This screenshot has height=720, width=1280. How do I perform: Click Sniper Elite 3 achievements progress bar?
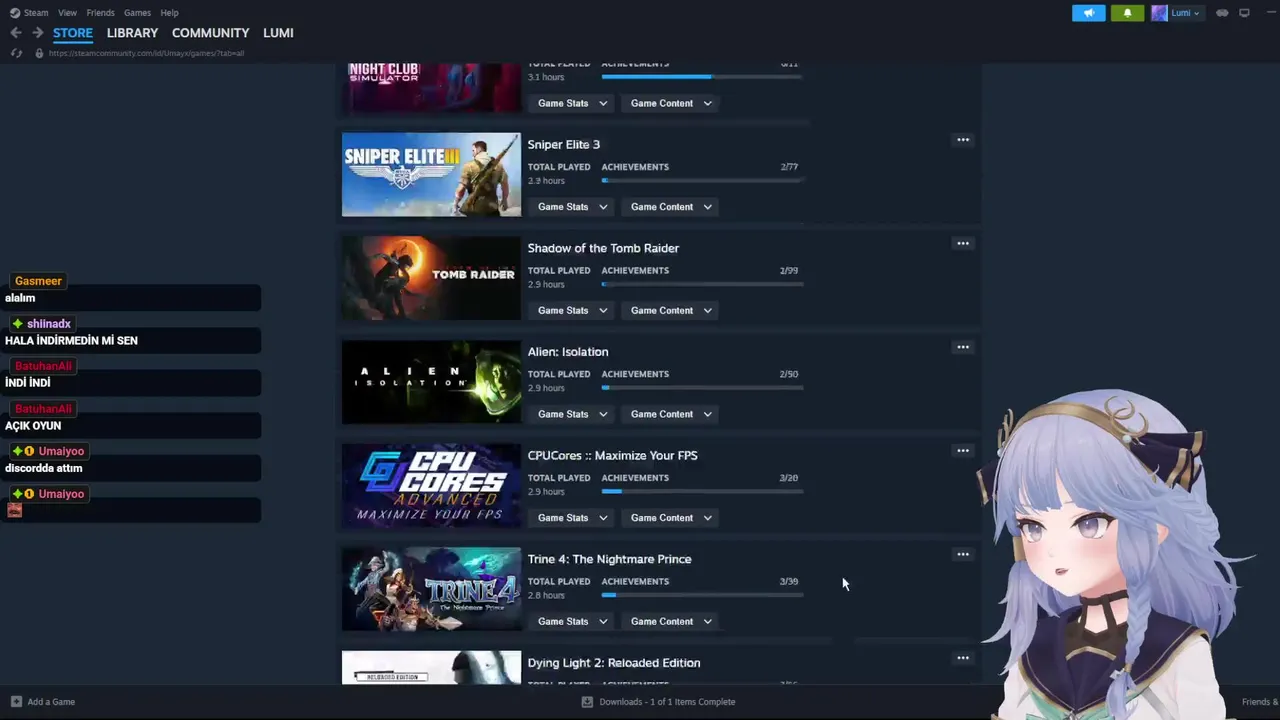coord(702,181)
